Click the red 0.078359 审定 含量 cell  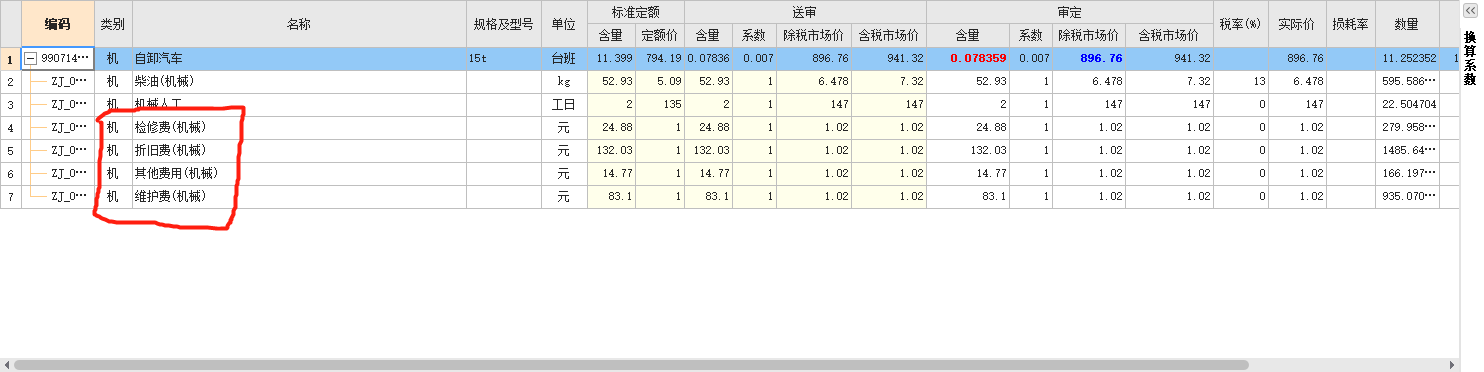click(968, 59)
